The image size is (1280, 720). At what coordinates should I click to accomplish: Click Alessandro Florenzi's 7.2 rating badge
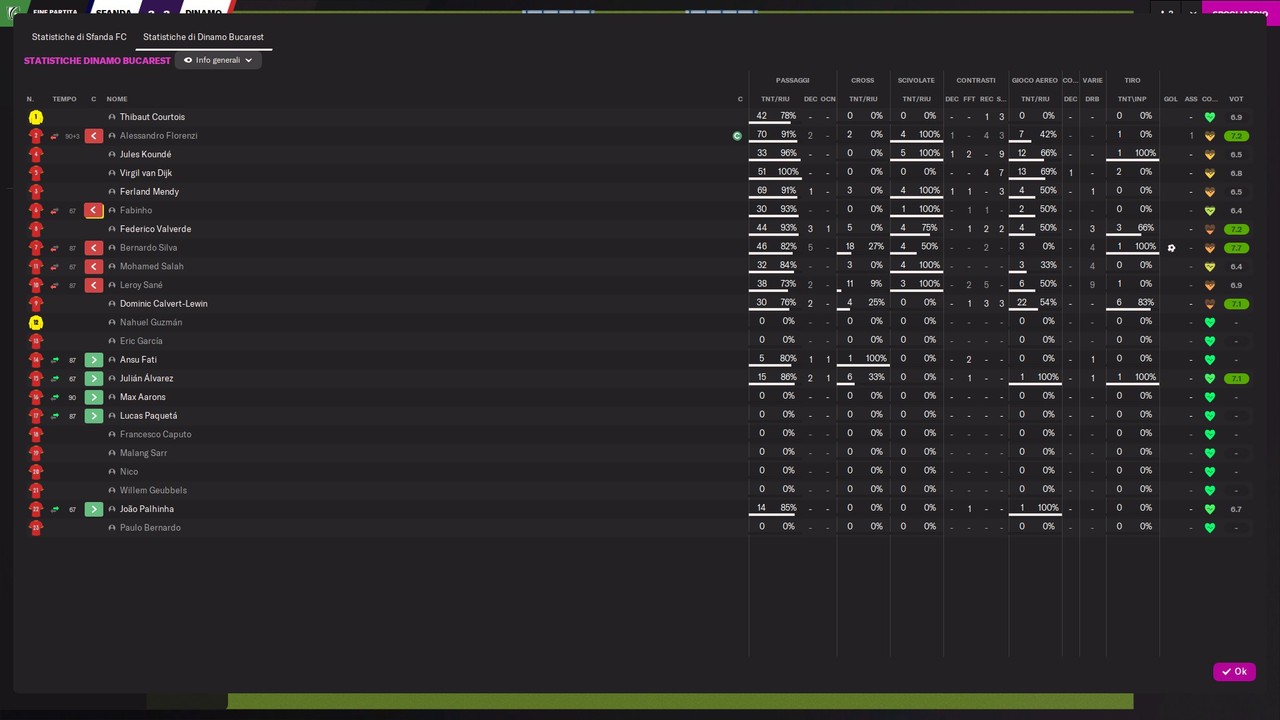(1236, 136)
